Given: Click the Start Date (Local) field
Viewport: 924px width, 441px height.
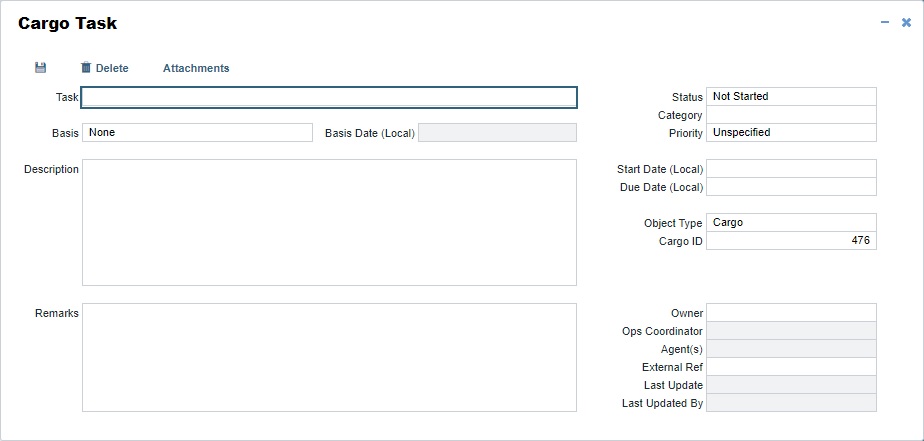Looking at the screenshot, I should click(790, 169).
